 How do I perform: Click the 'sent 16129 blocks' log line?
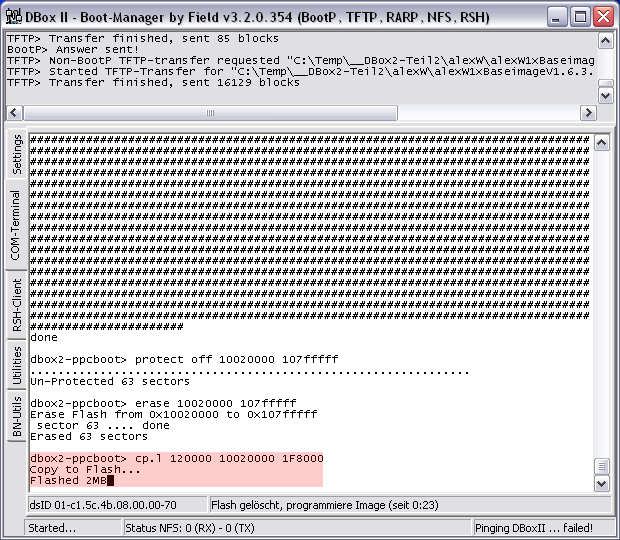[x=153, y=83]
